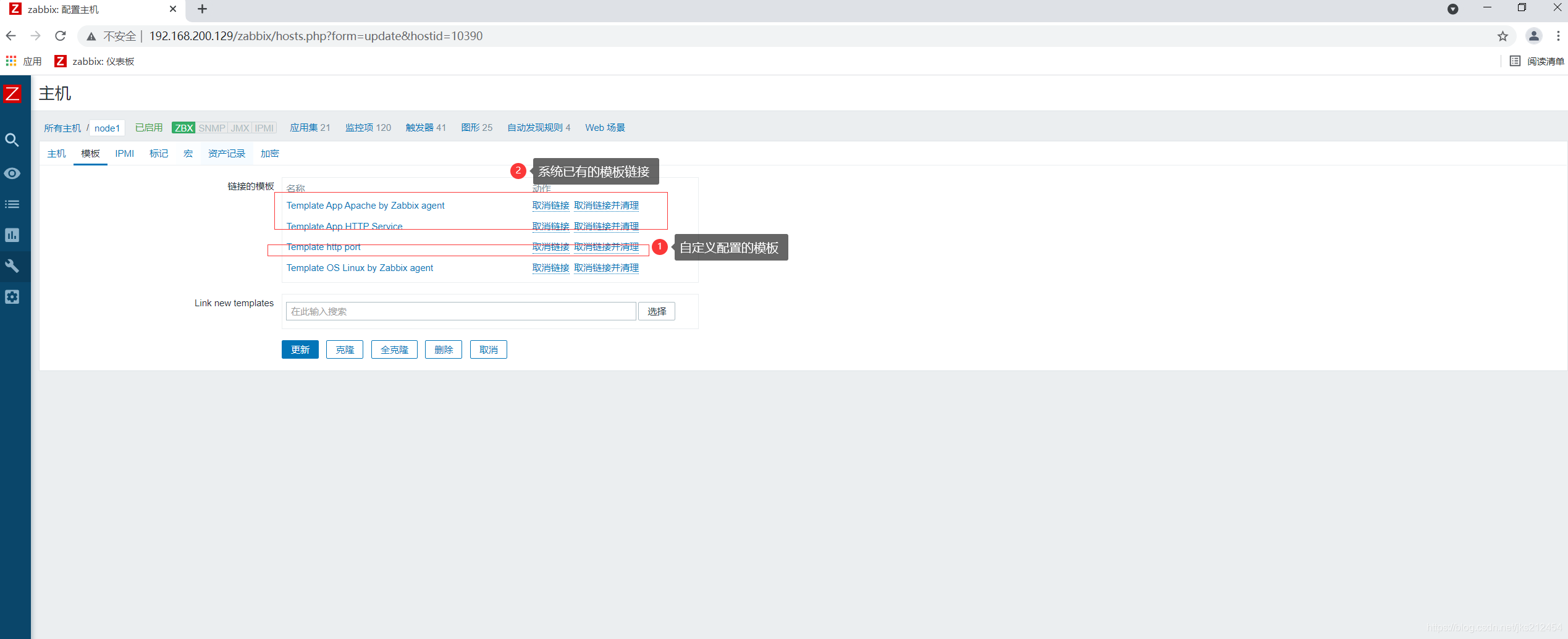Switch to the 标记 tab

(x=159, y=154)
